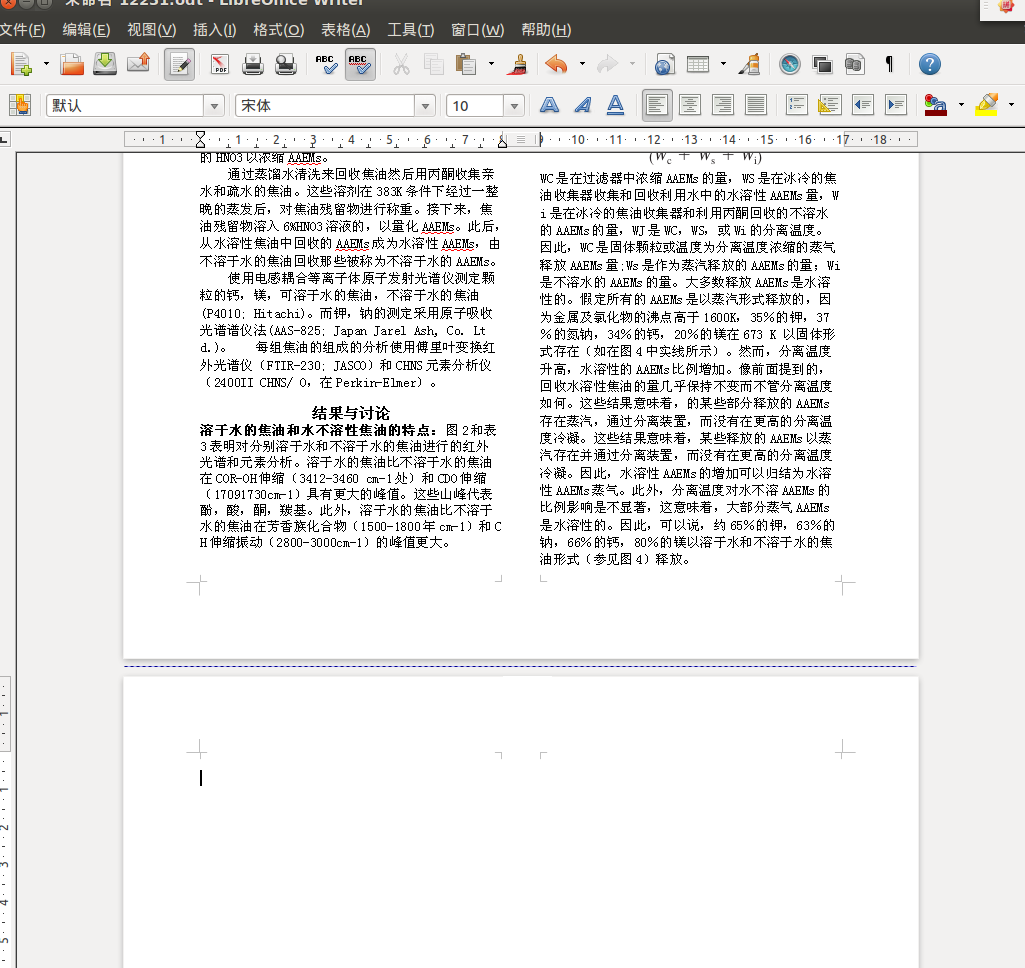Screen dimensions: 1025x968
Task: Open the Styles and Formatting icon
Action: click(x=20, y=105)
